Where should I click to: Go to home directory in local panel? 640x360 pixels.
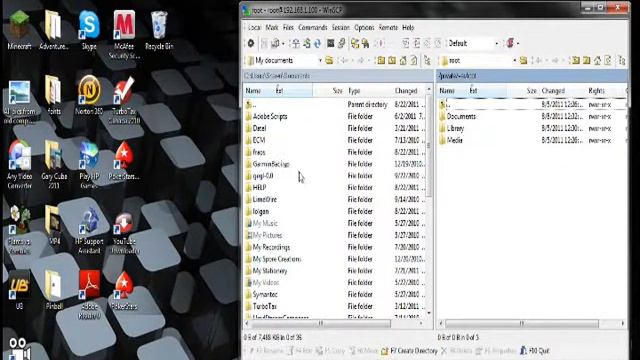point(403,60)
